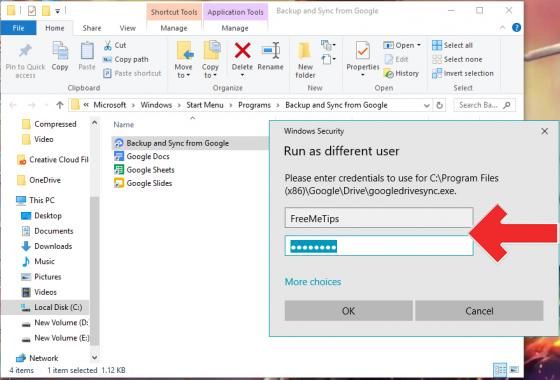Click into the FreeMeTips username field
Viewport: 560px width, 380px height.
pyautogui.click(x=379, y=218)
